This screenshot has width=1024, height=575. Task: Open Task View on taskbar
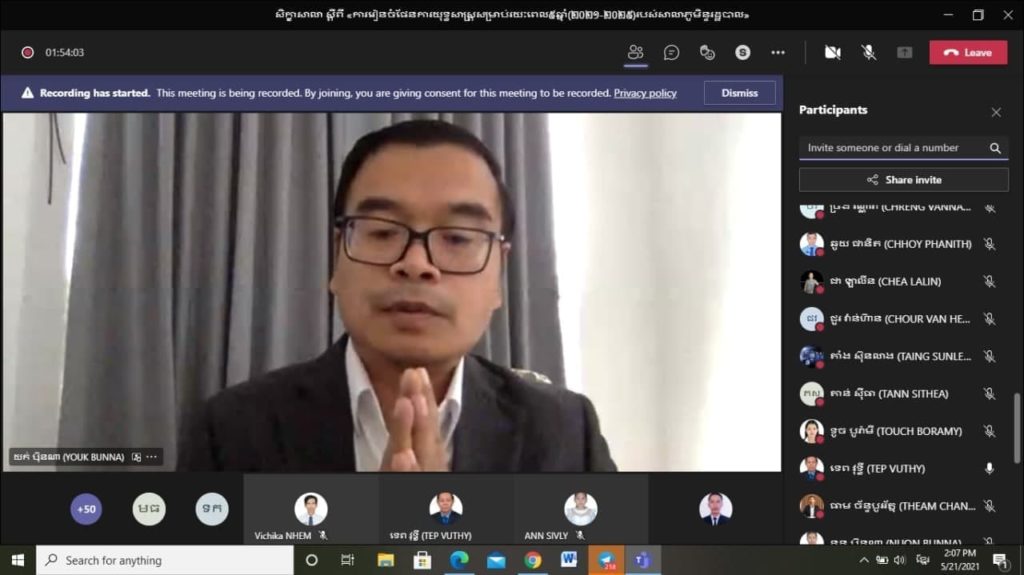point(347,560)
